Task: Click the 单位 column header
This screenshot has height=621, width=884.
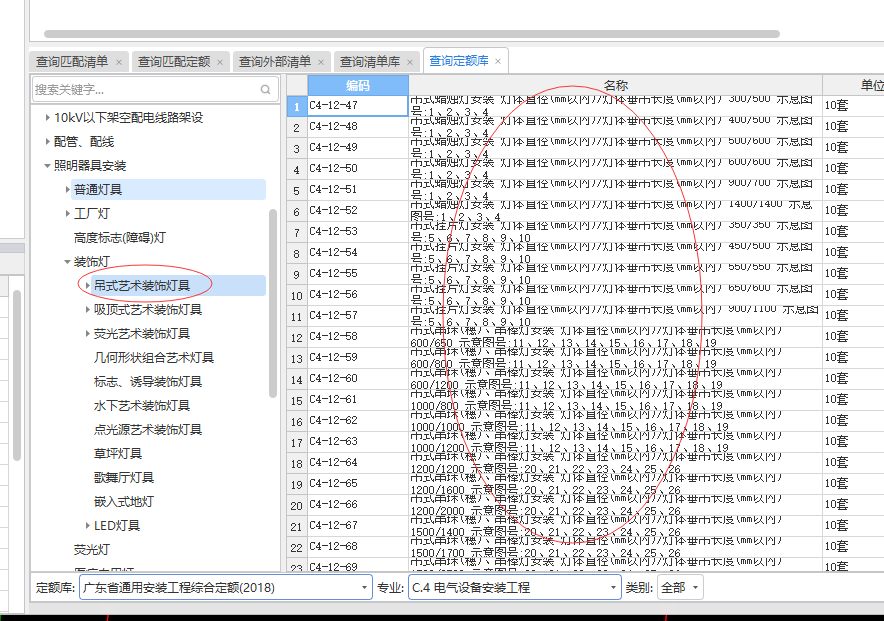Action: (853, 85)
